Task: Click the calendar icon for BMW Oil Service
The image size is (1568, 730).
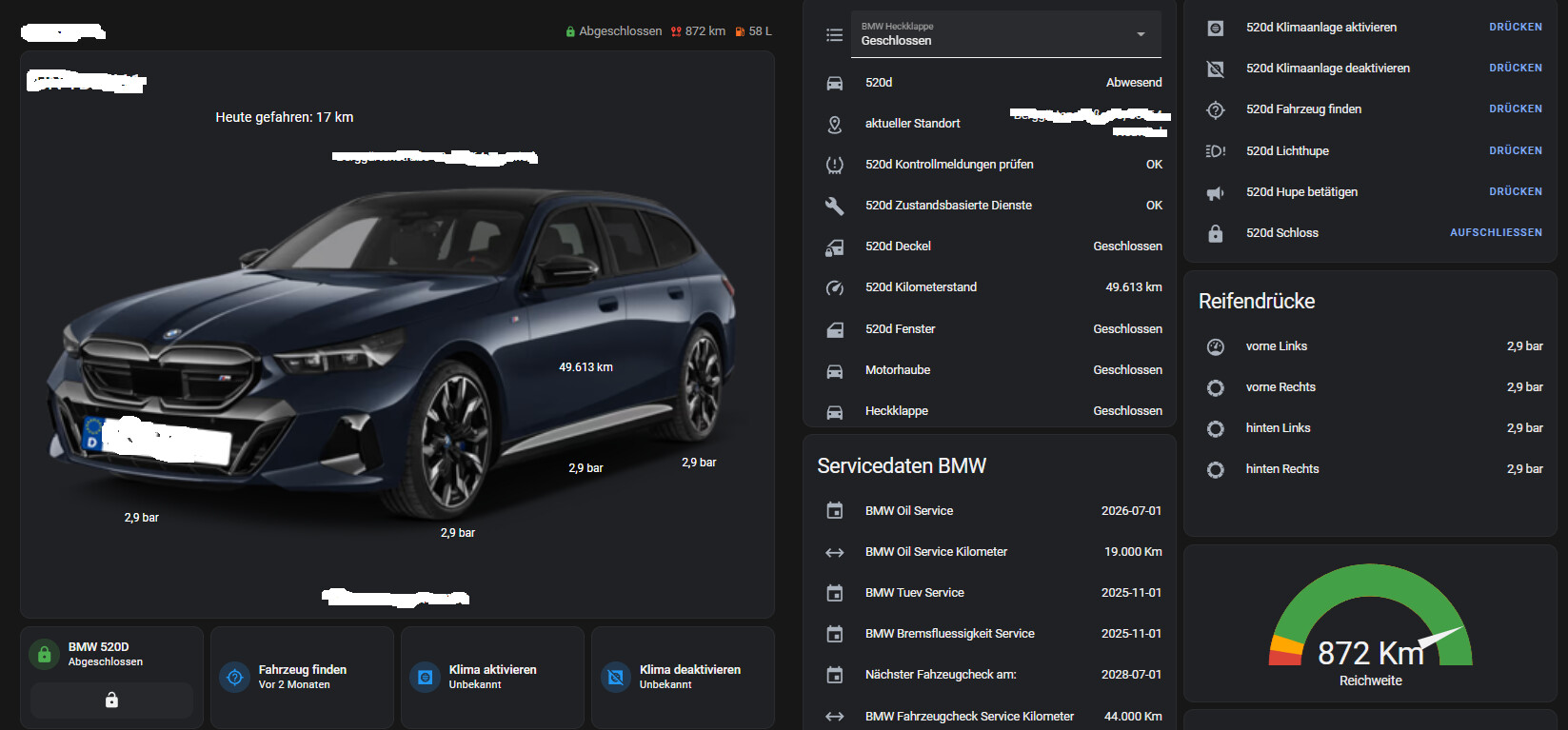Action: 834,511
